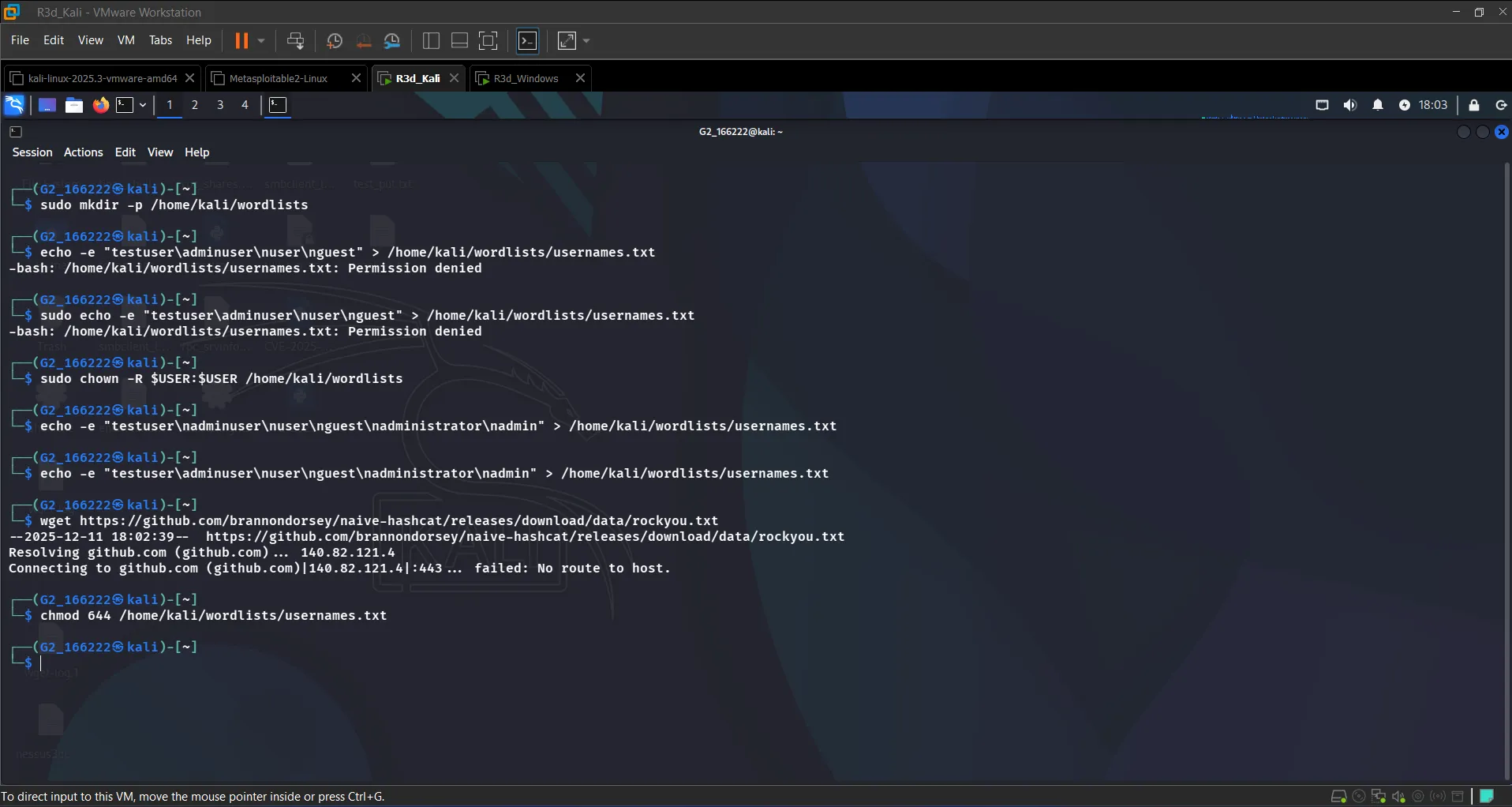
Task: Click the printer device status icon
Action: [x=1458, y=797]
